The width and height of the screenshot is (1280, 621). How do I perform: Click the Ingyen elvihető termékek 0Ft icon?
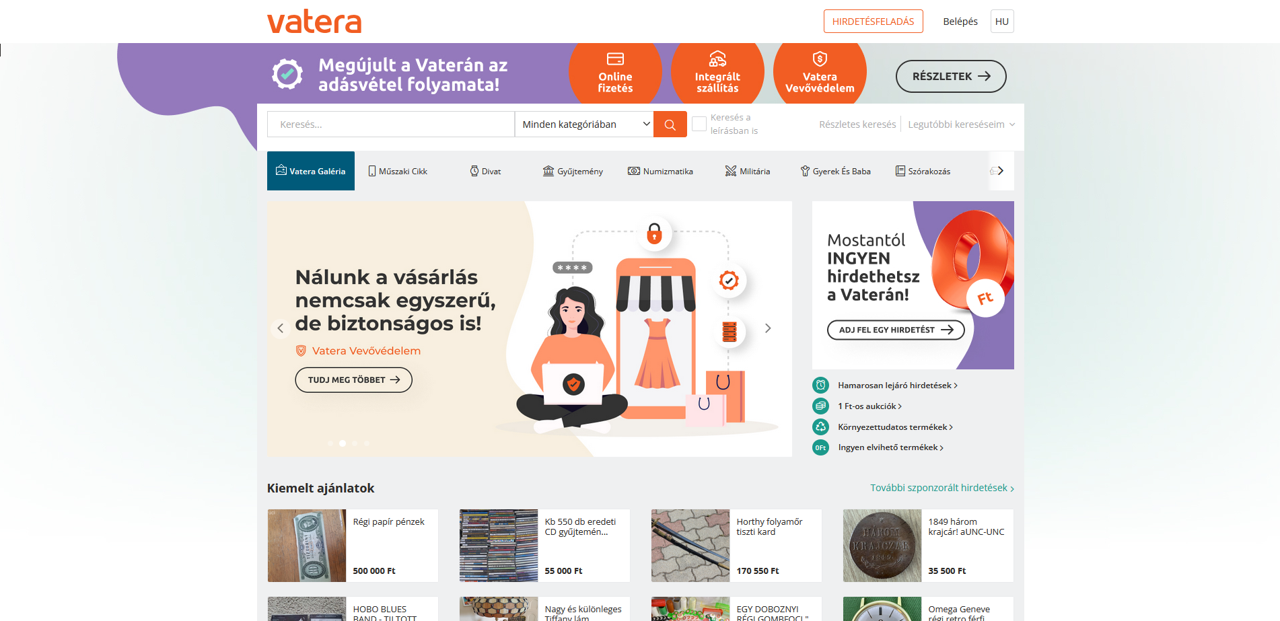pyautogui.click(x=821, y=448)
